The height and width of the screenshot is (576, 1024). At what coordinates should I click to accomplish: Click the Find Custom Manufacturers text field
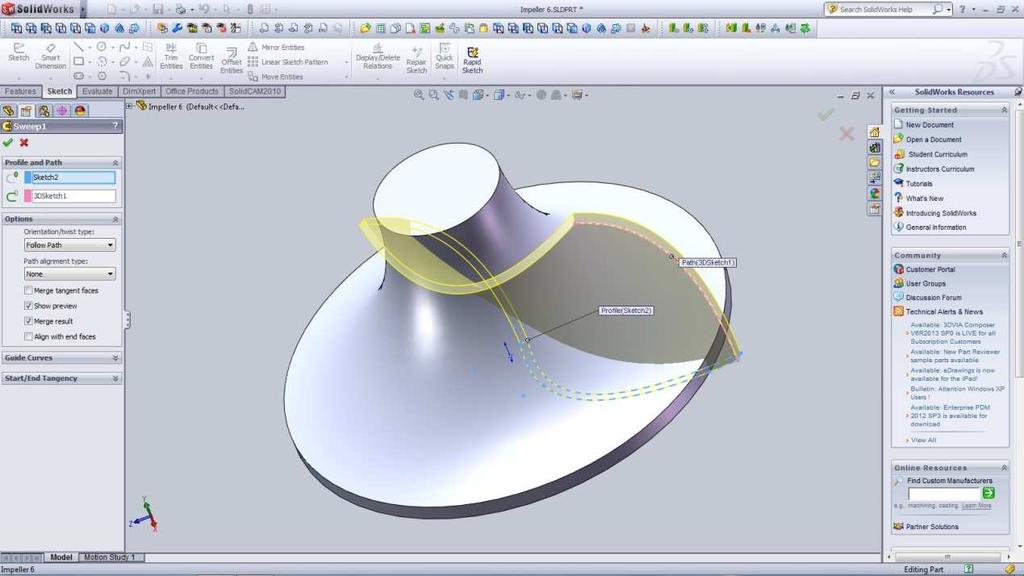point(944,494)
